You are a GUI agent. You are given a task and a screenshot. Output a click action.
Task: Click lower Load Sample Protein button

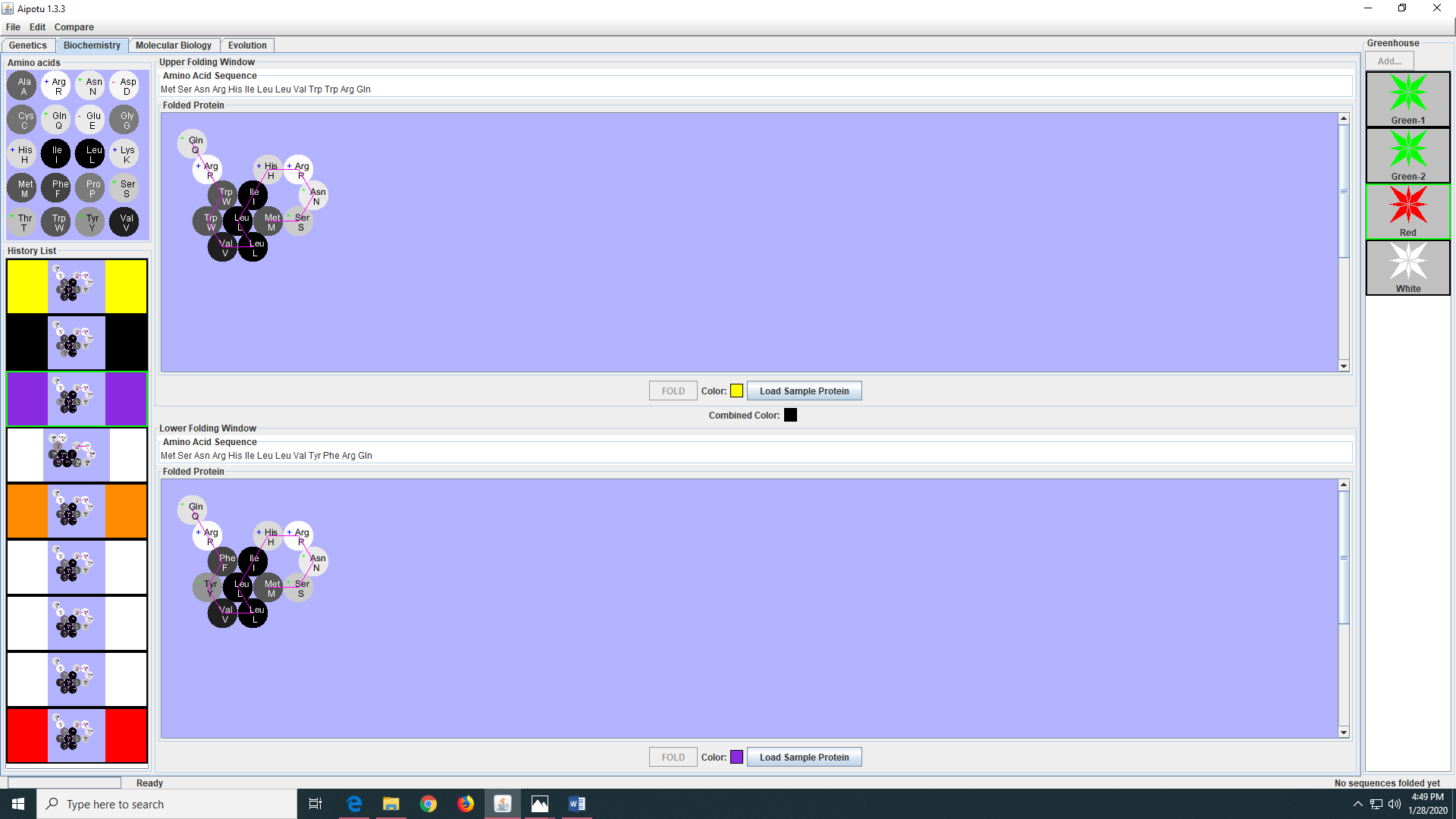click(804, 758)
